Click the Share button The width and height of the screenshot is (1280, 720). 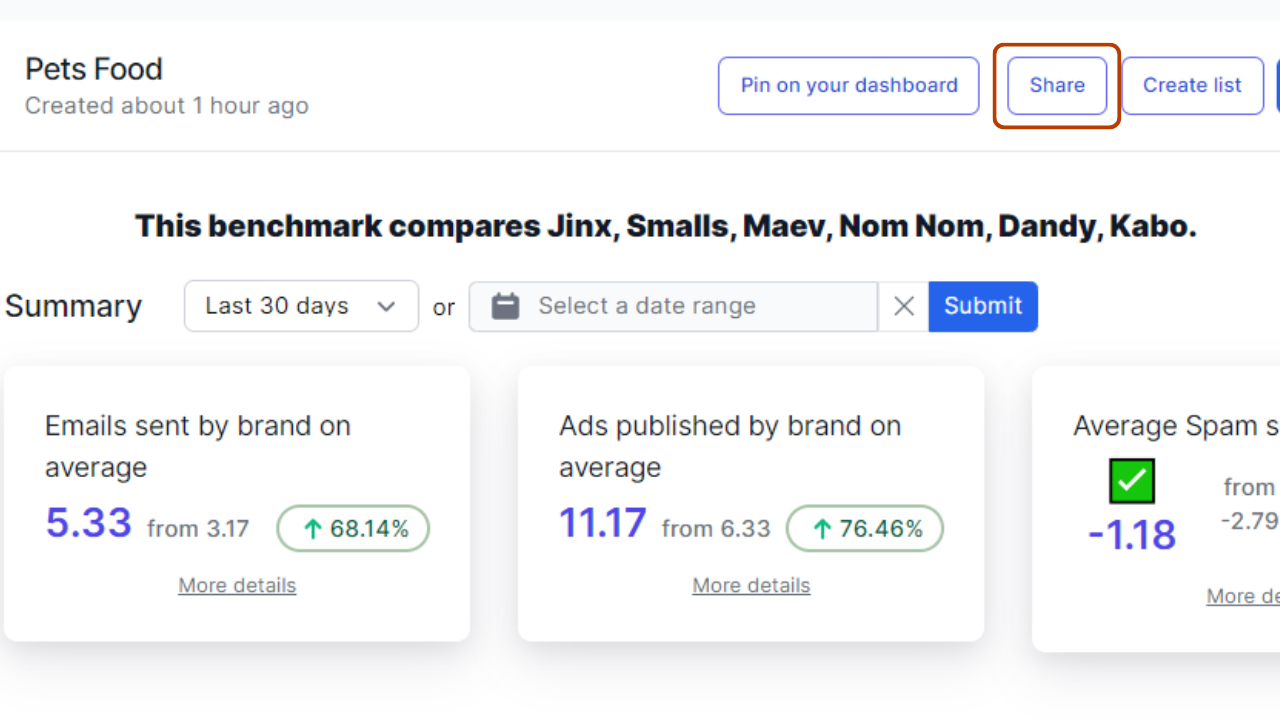(x=1057, y=86)
